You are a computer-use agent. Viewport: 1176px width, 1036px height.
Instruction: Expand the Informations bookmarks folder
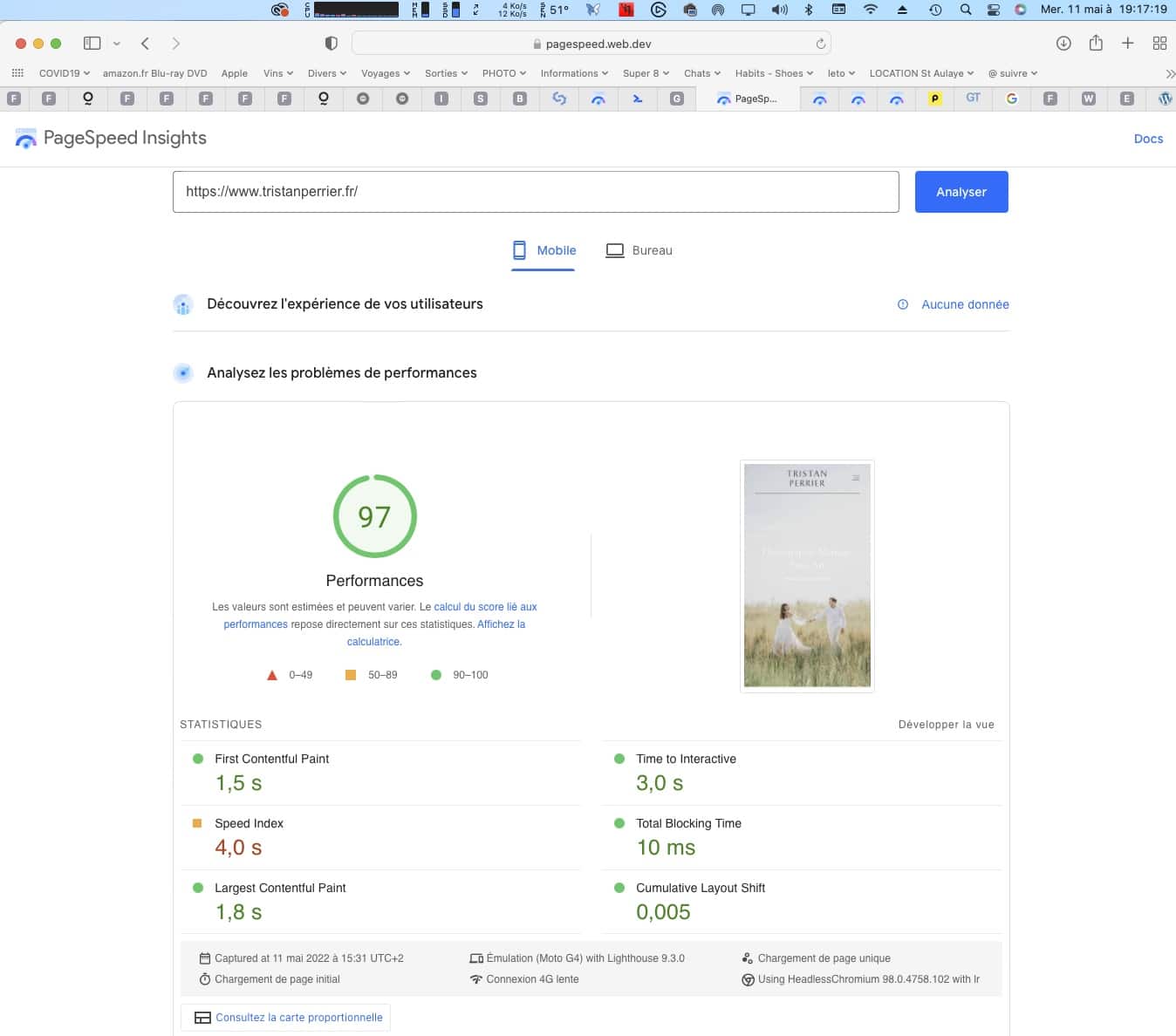click(x=574, y=73)
